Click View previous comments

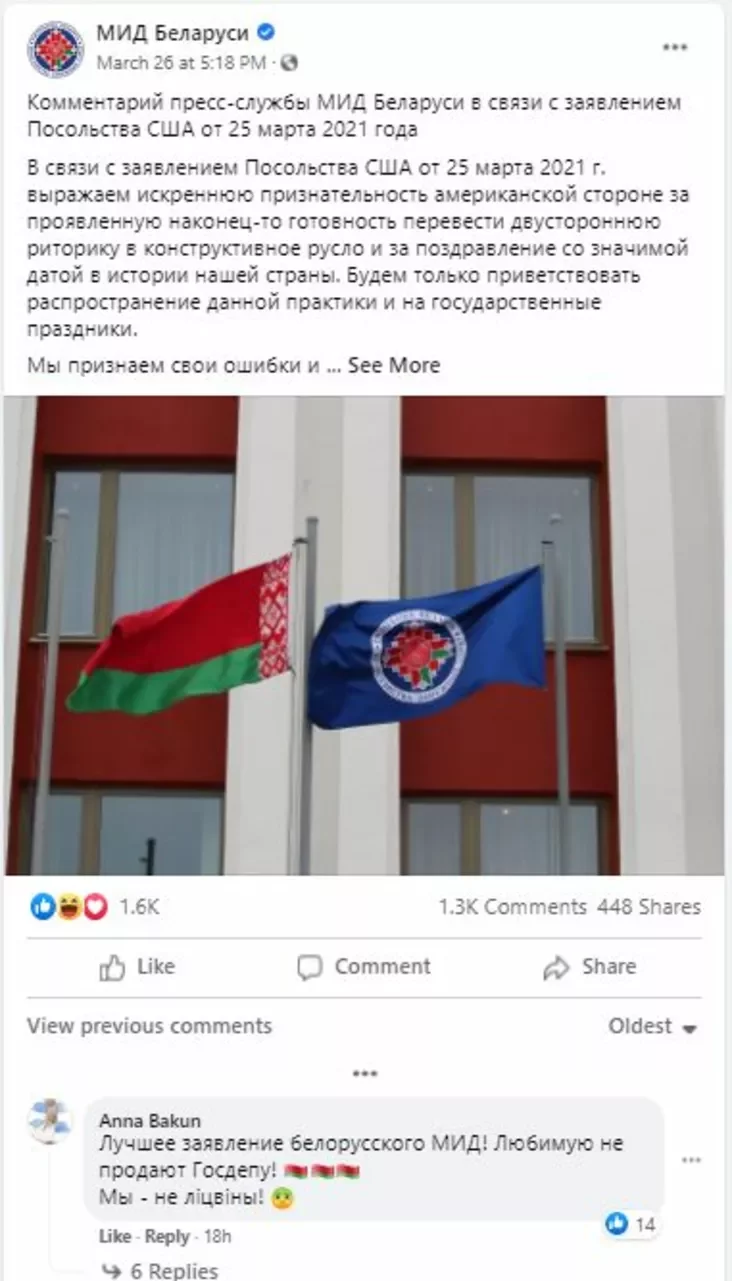point(149,1026)
